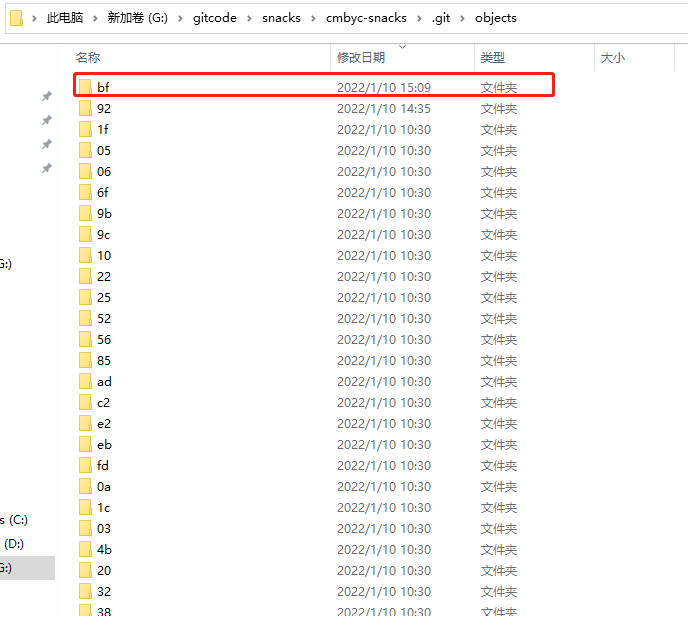Navigate to 新加卷 (G:) breadcrumb
The image size is (688, 624).
(138, 18)
